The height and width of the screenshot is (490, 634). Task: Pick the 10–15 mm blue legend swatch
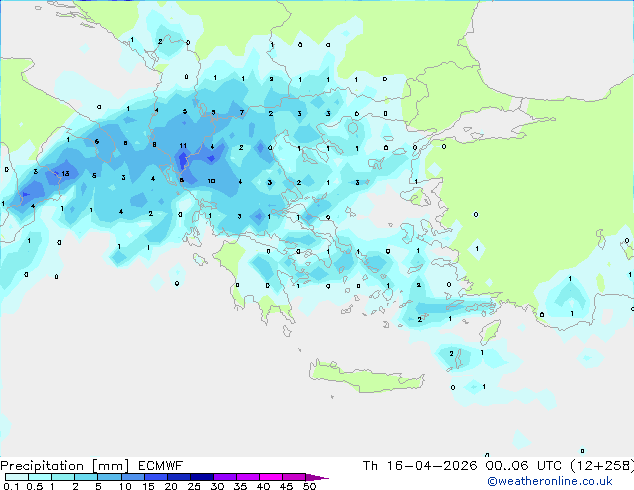(132, 477)
